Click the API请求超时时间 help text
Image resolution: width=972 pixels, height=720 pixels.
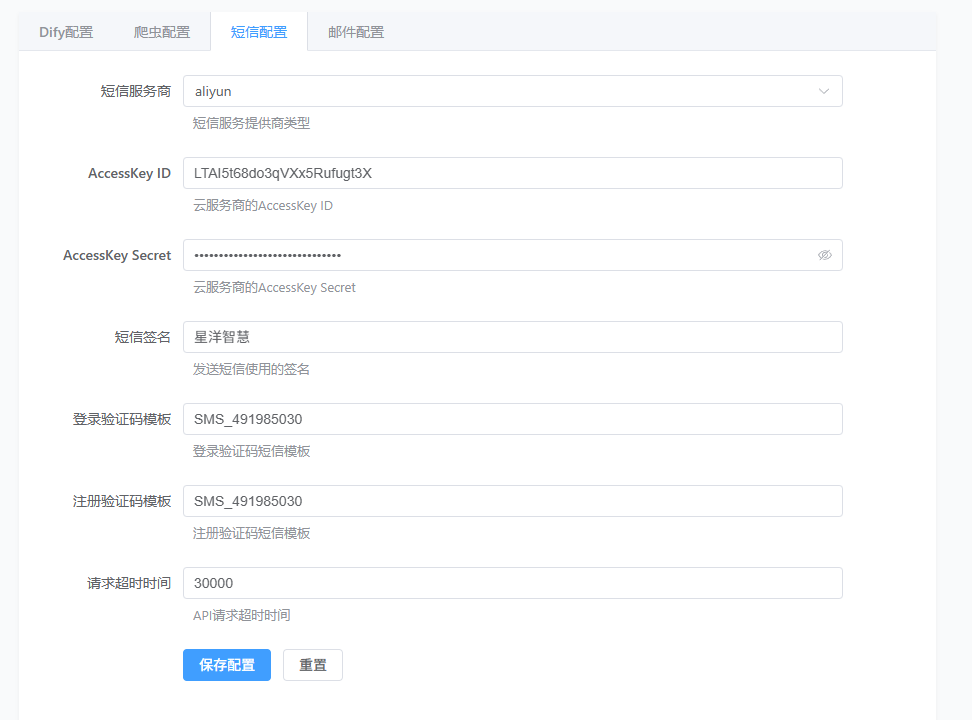241,615
